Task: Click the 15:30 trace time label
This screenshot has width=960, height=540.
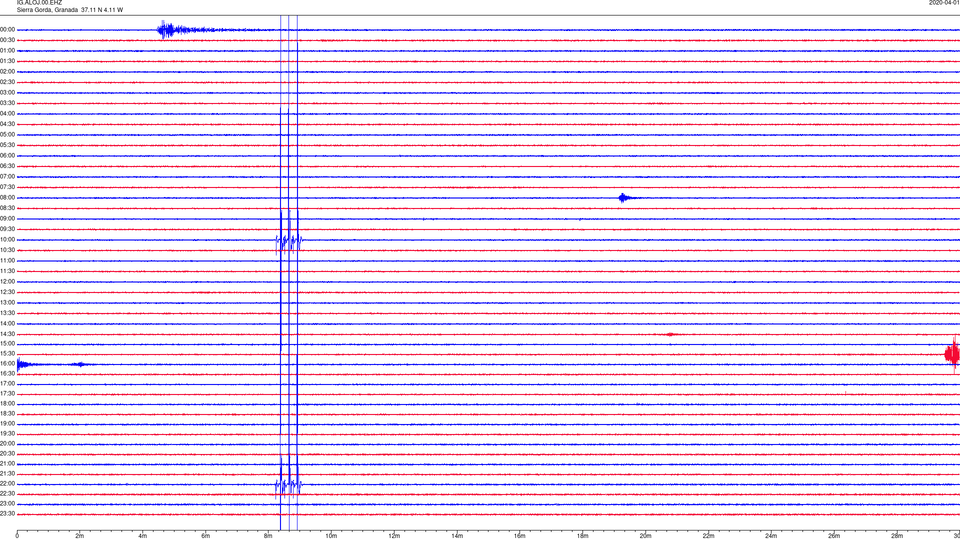Action: pyautogui.click(x=7, y=353)
